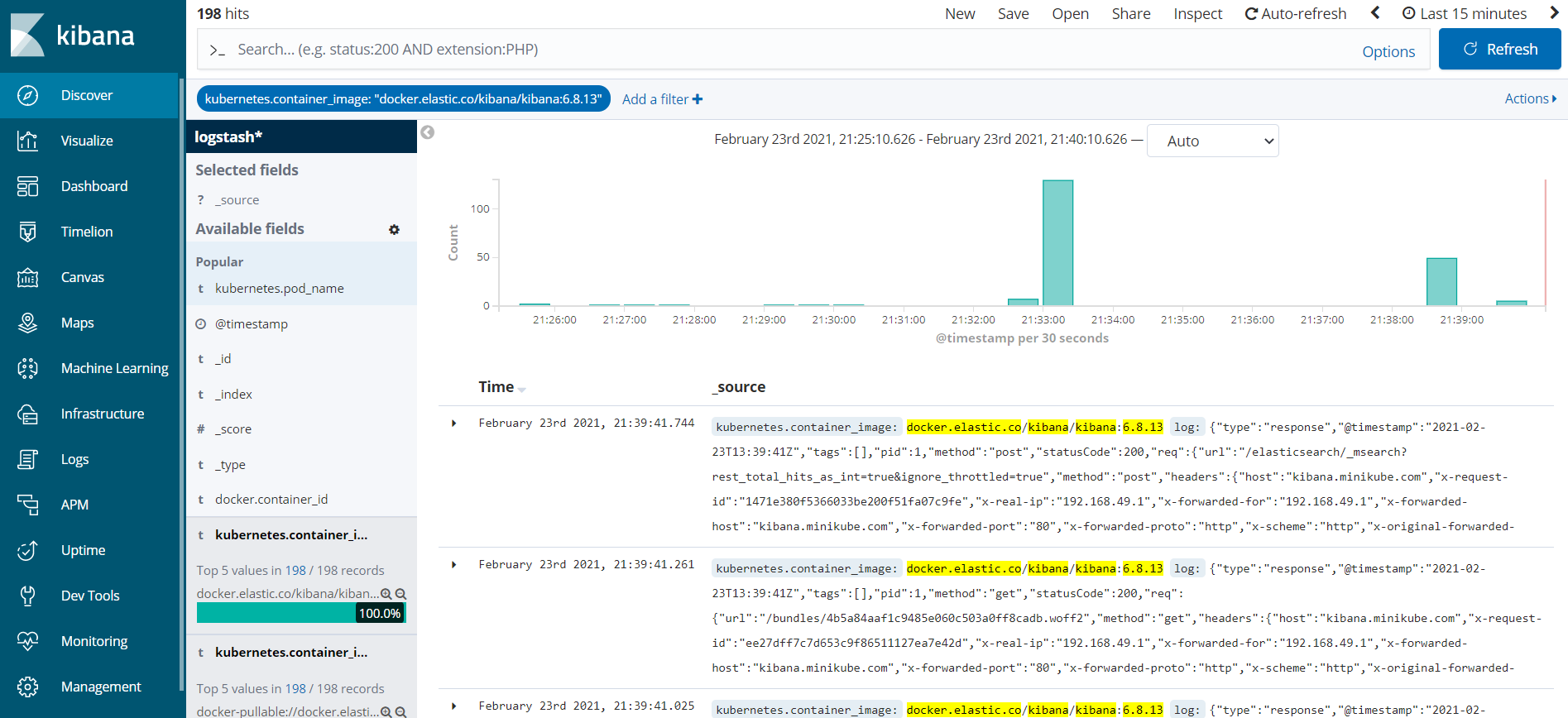Open query bar Options
This screenshot has width=1568, height=718.
click(x=1388, y=51)
